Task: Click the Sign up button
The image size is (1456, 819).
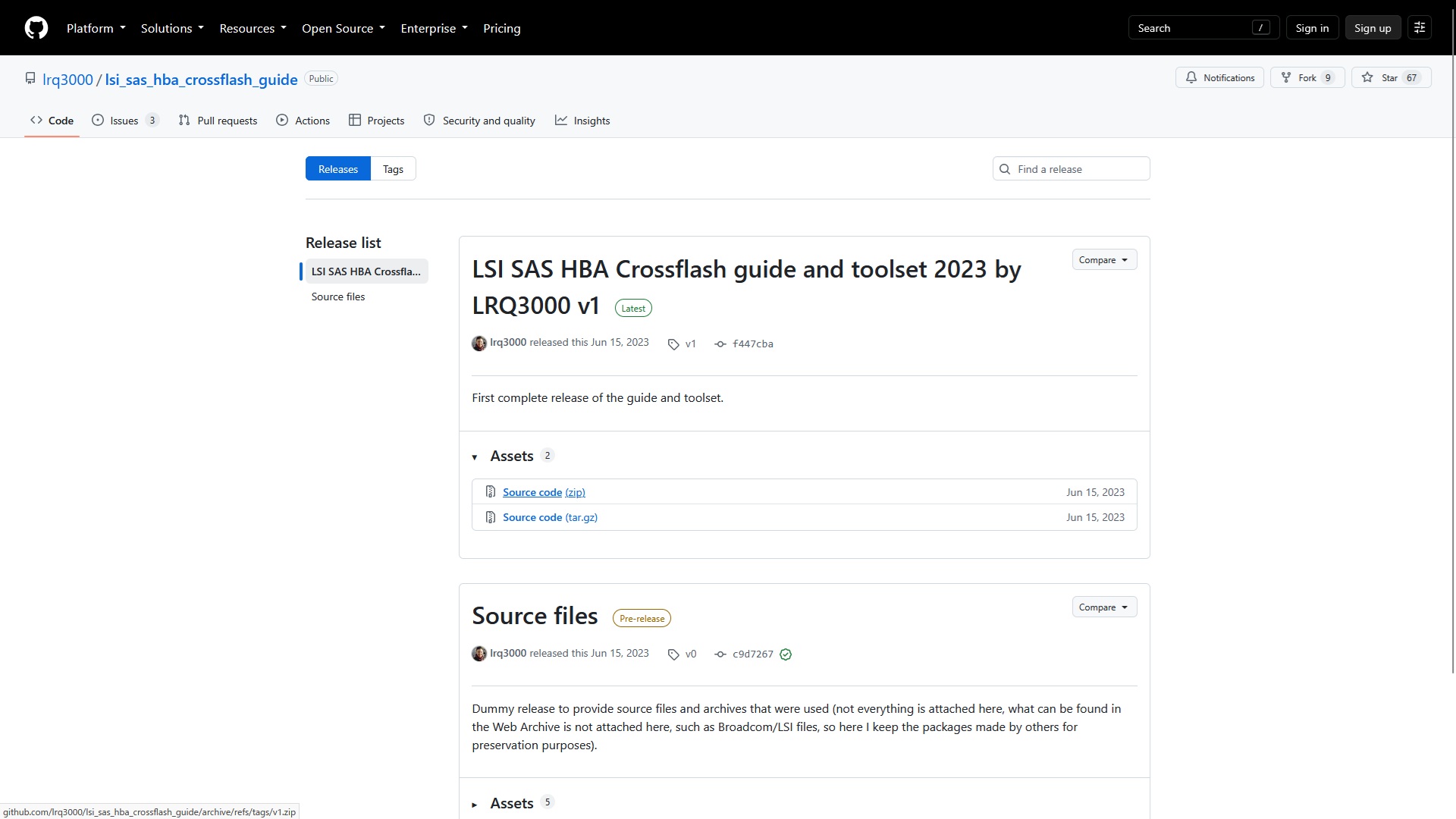Action: tap(1373, 28)
